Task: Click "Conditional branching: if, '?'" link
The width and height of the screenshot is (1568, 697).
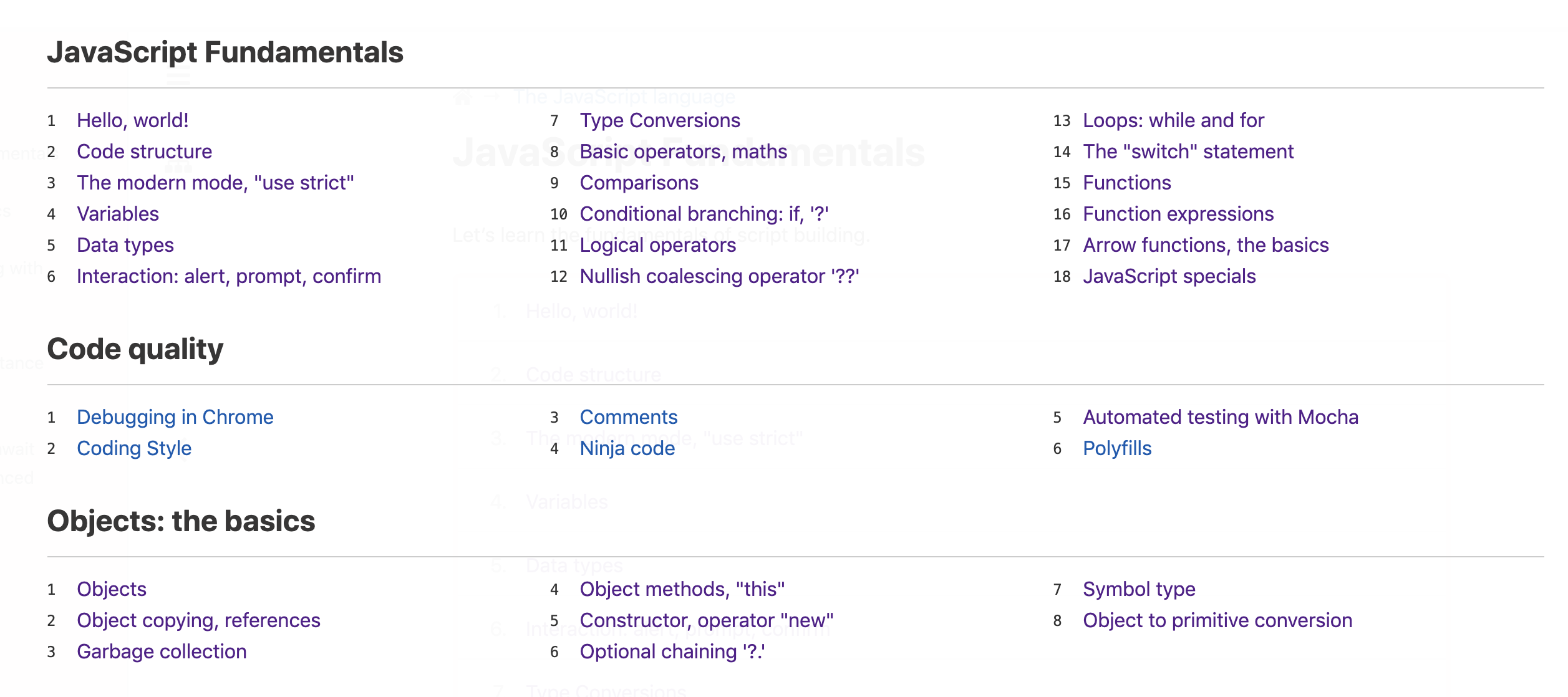Action: (704, 214)
